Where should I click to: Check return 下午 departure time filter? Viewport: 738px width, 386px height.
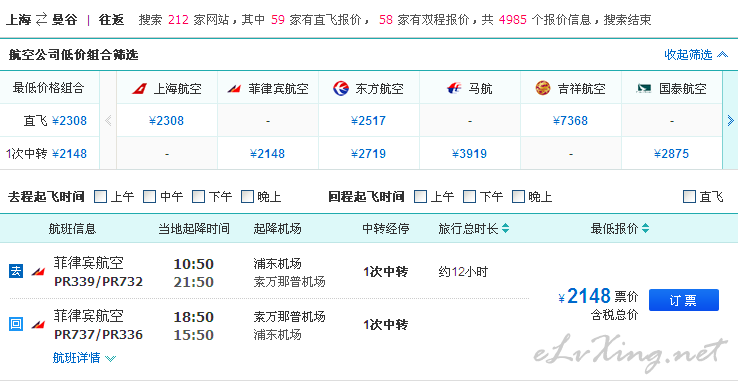coord(469,196)
